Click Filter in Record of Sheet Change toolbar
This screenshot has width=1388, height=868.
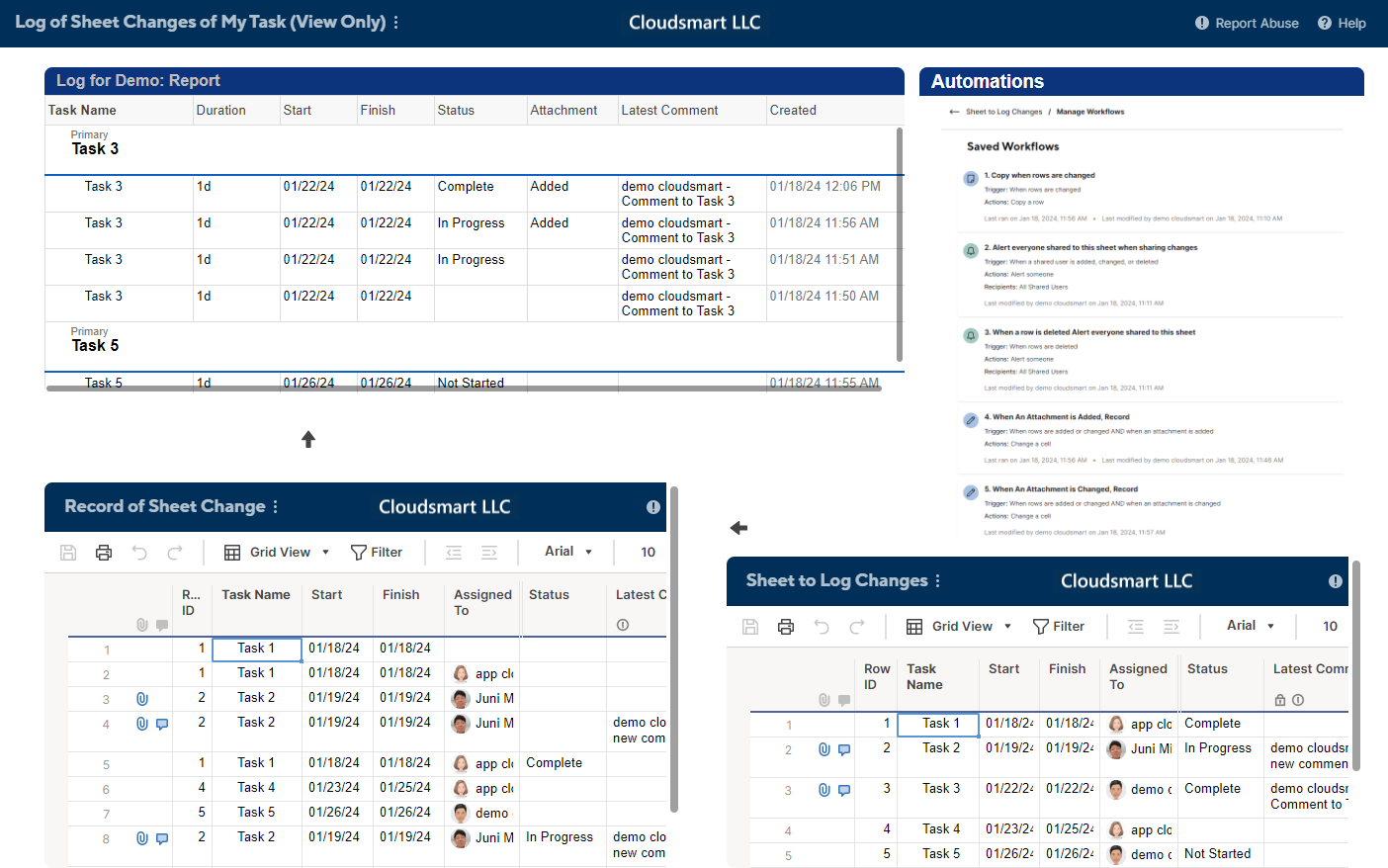click(377, 553)
